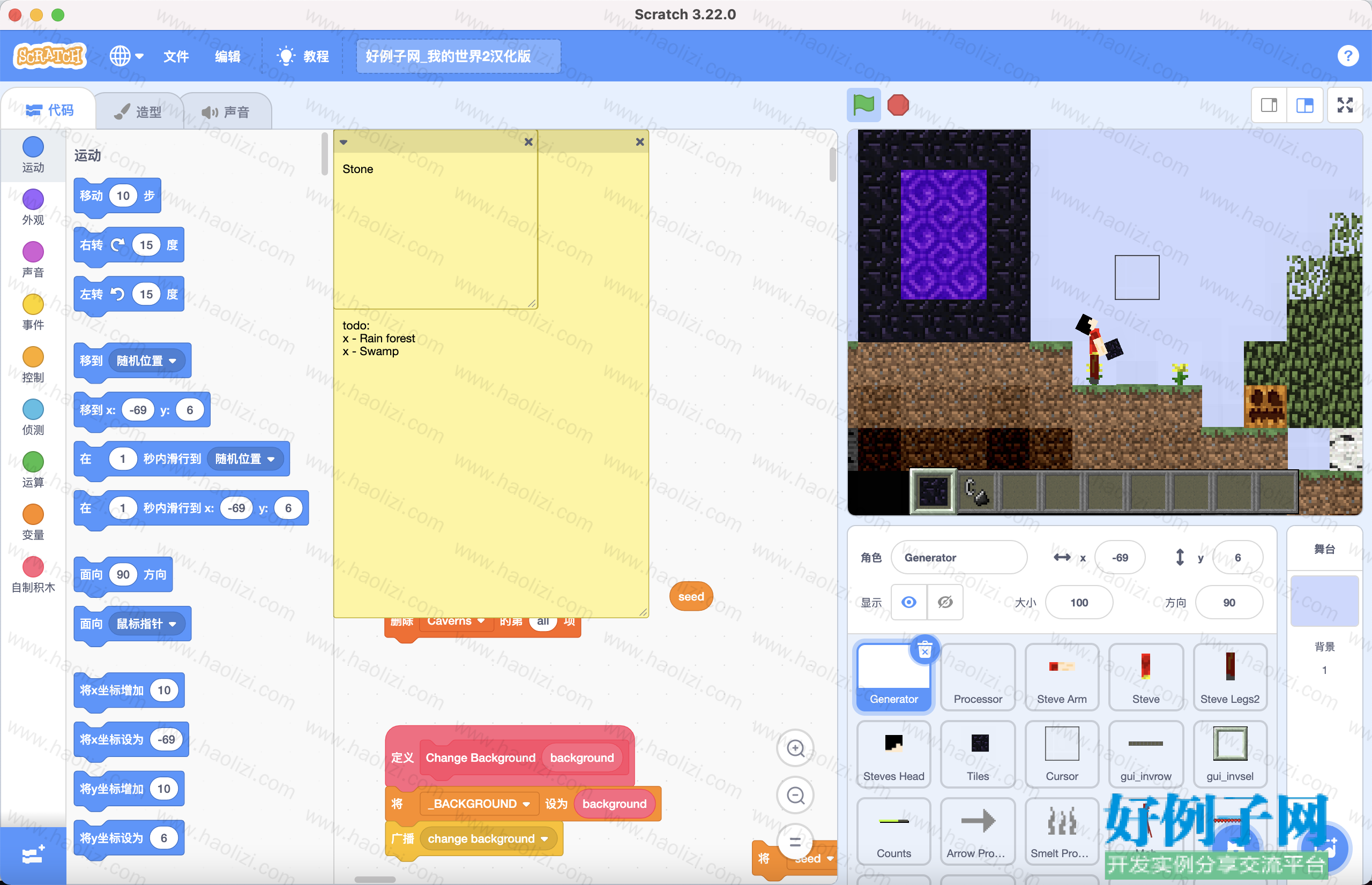Select the stage backdrop thumbnail
Image resolution: width=1372 pixels, height=885 pixels.
pyautogui.click(x=1324, y=601)
